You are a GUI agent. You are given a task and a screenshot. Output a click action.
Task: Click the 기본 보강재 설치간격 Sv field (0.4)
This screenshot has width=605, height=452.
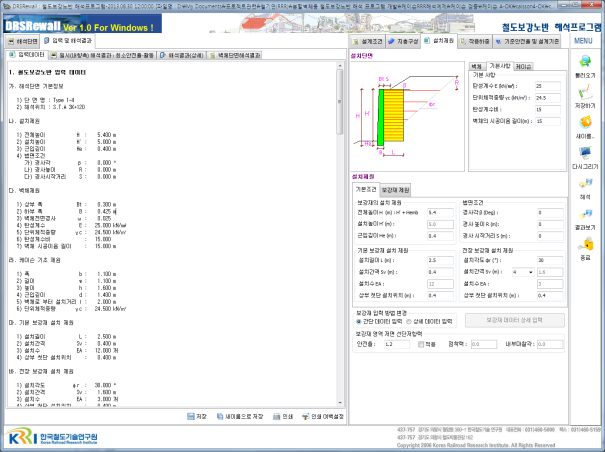point(440,272)
